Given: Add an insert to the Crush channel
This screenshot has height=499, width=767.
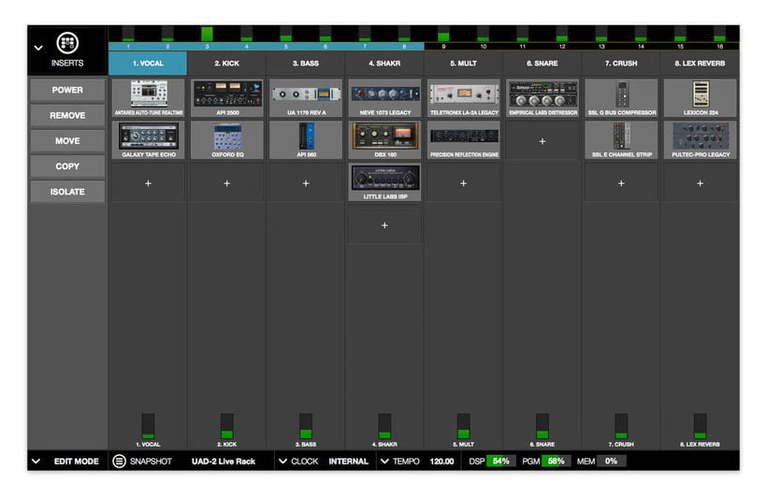Looking at the screenshot, I should 621,183.
